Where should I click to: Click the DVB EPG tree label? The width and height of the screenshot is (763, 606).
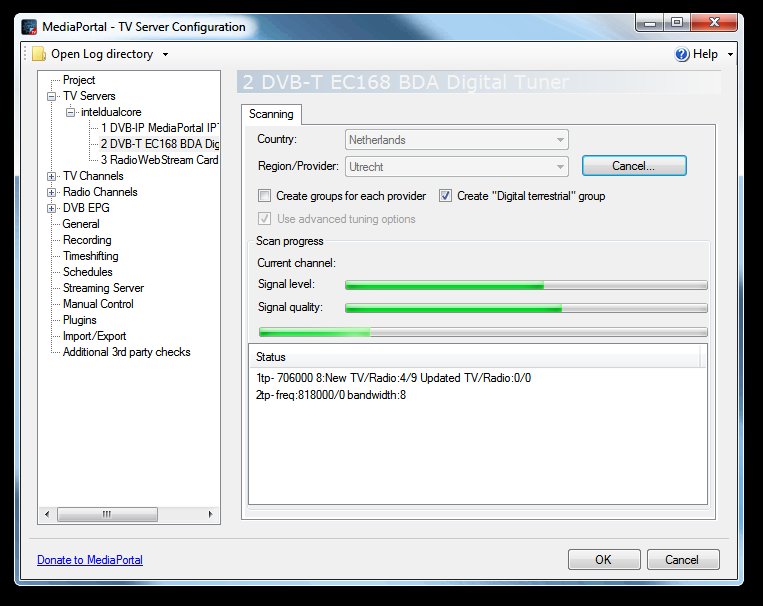pyautogui.click(x=86, y=208)
